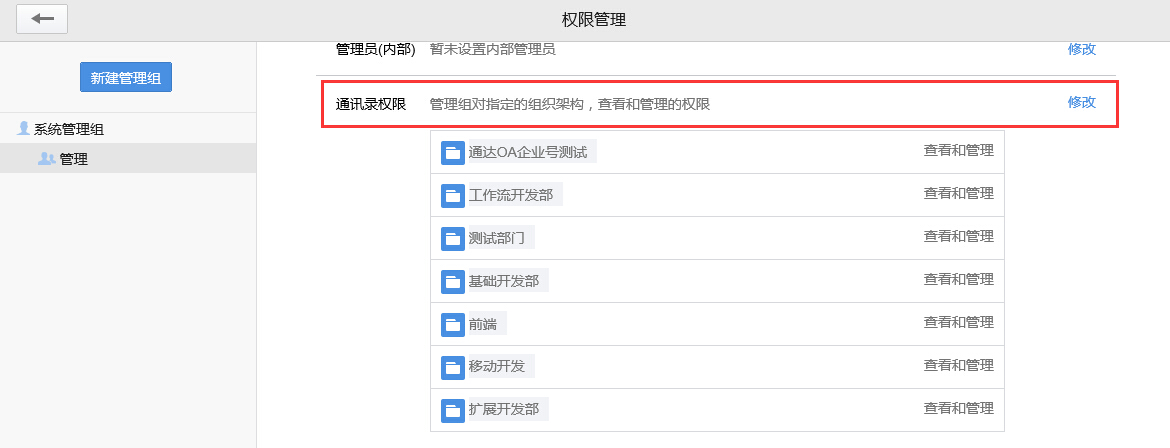Click folder icon beside 扩展开发部
The width and height of the screenshot is (1170, 448).
(453, 410)
